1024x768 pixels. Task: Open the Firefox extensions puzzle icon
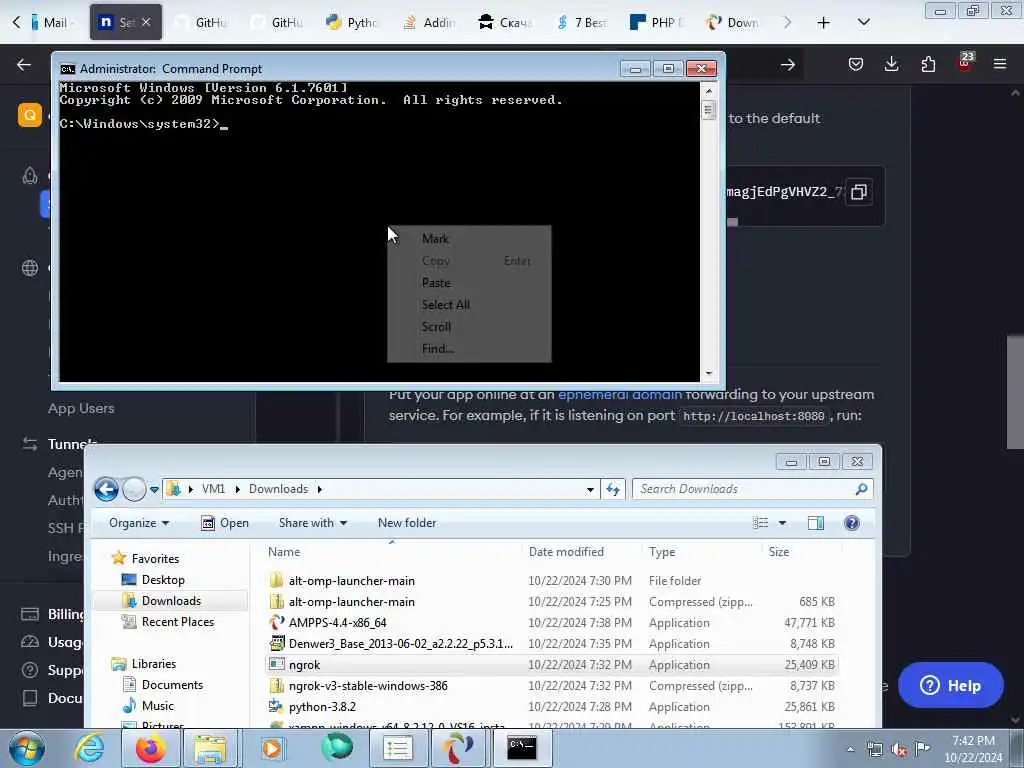click(928, 64)
